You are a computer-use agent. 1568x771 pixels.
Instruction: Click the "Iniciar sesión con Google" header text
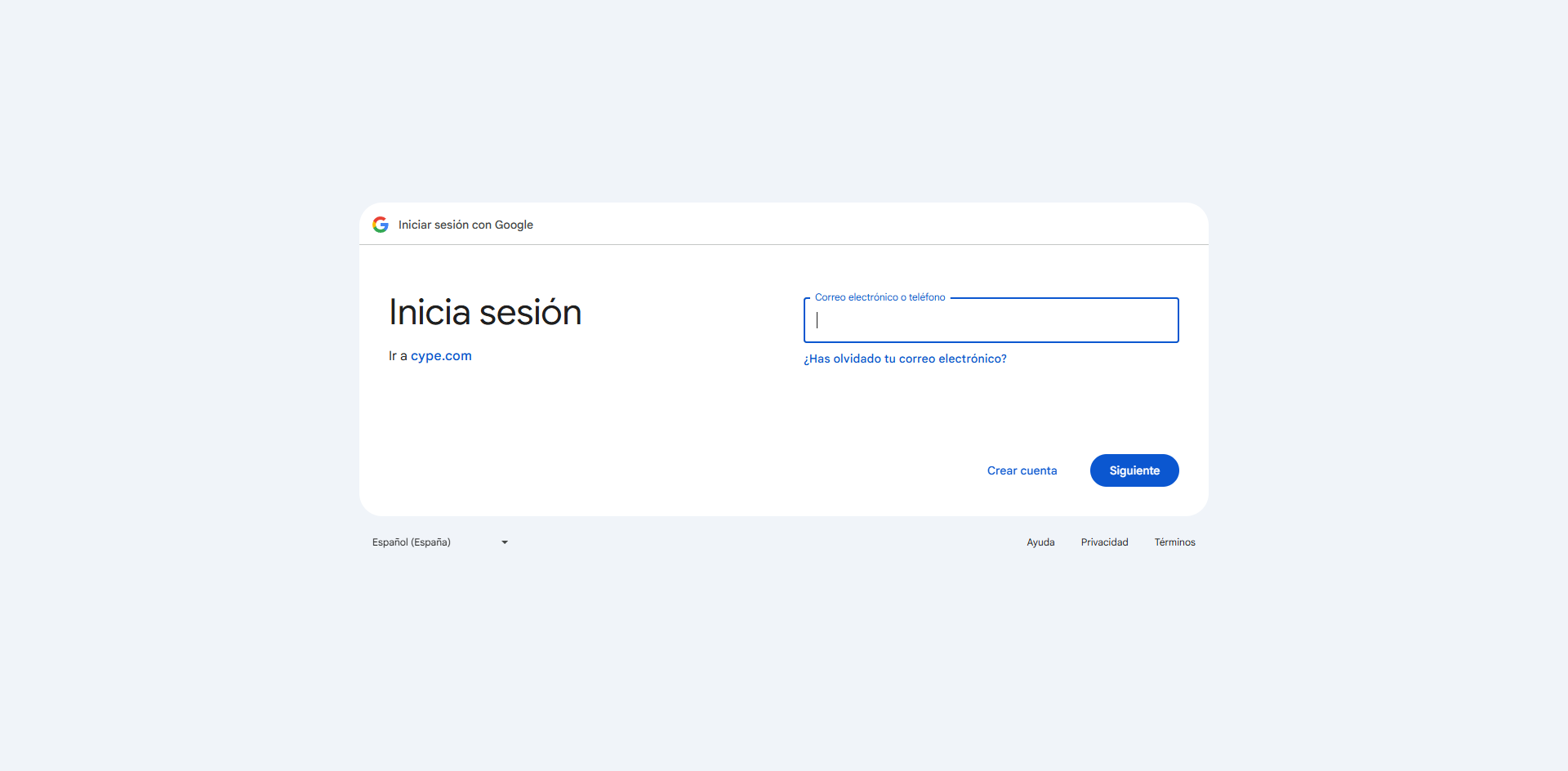click(x=465, y=225)
